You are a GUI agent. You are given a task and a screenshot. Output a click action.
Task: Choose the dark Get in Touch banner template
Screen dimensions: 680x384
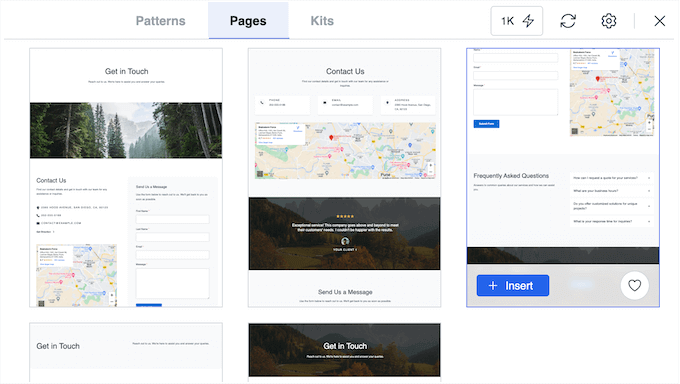click(x=344, y=351)
